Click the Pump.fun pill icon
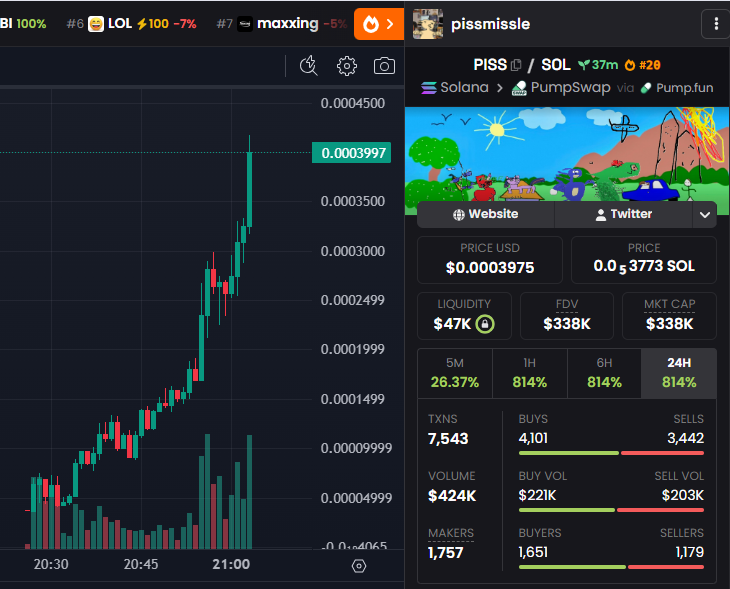 pos(646,88)
